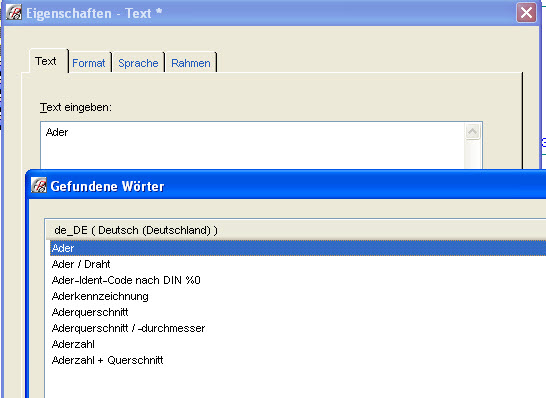Click the de_DE Deutsch column header
Screen dimensions: 546x398
(x=296, y=230)
